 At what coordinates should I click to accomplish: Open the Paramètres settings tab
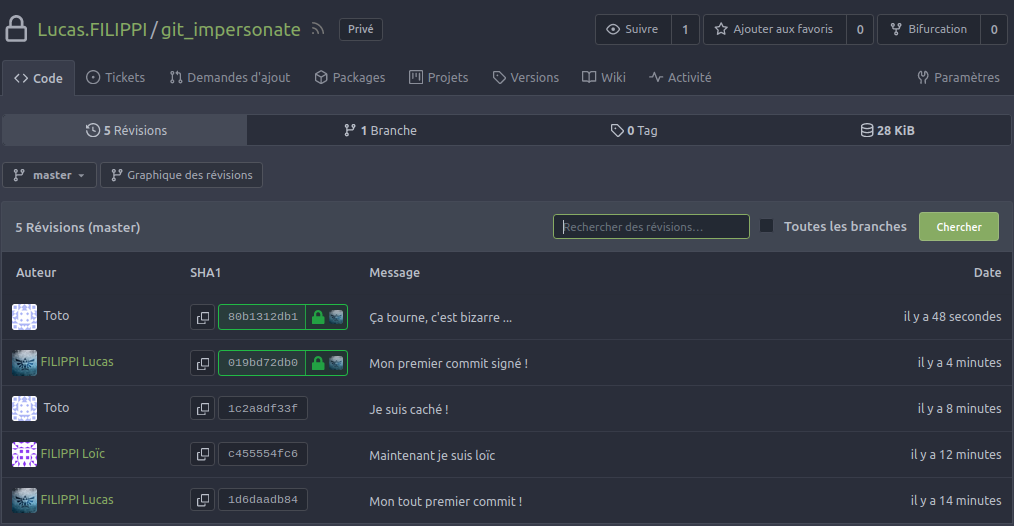(x=957, y=77)
